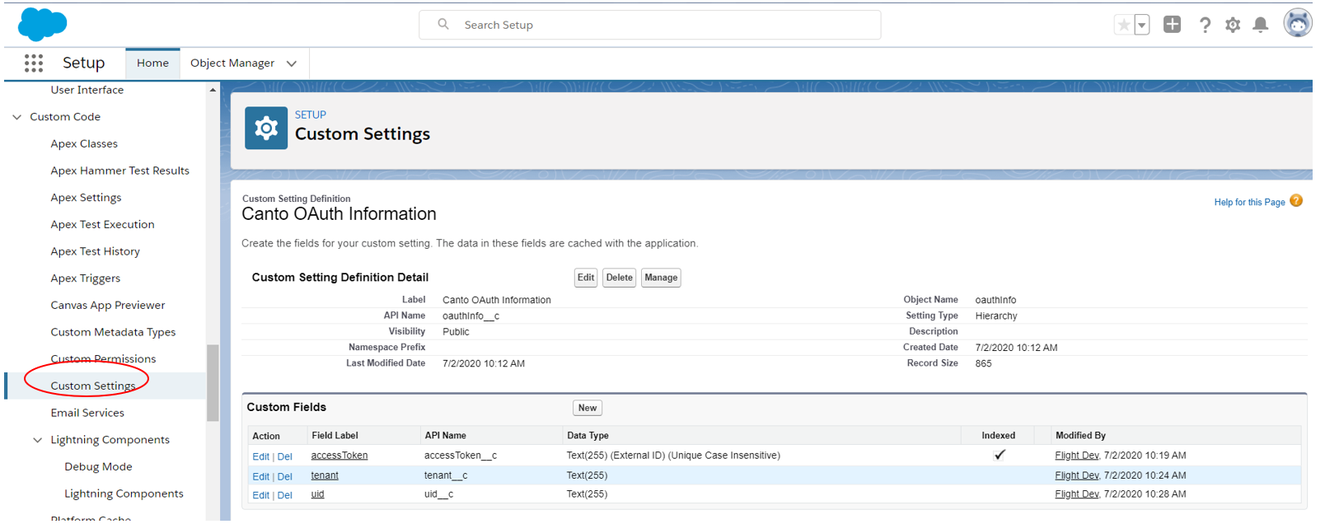1325x524 pixels.
Task: Click the SETUP breadcrumb link
Action: coord(310,115)
